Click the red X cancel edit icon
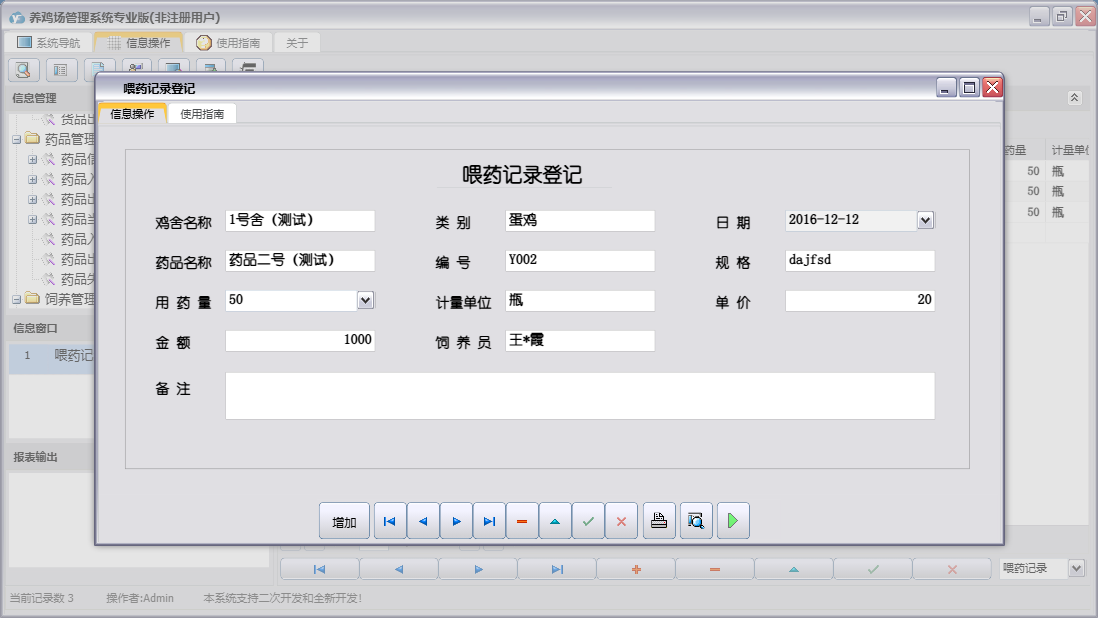This screenshot has width=1098, height=618. (x=621, y=521)
